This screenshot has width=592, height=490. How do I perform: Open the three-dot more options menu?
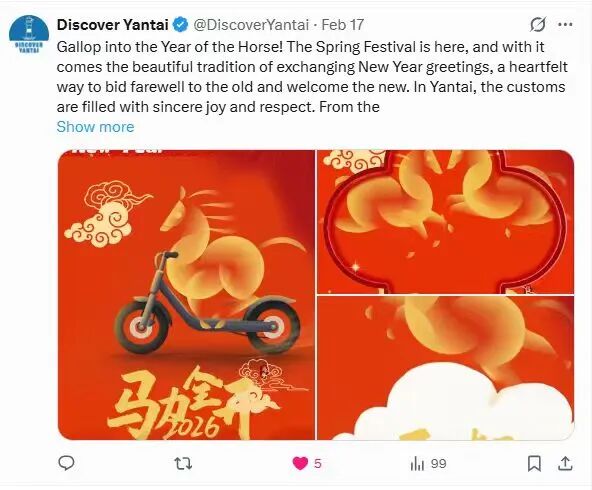click(x=565, y=25)
